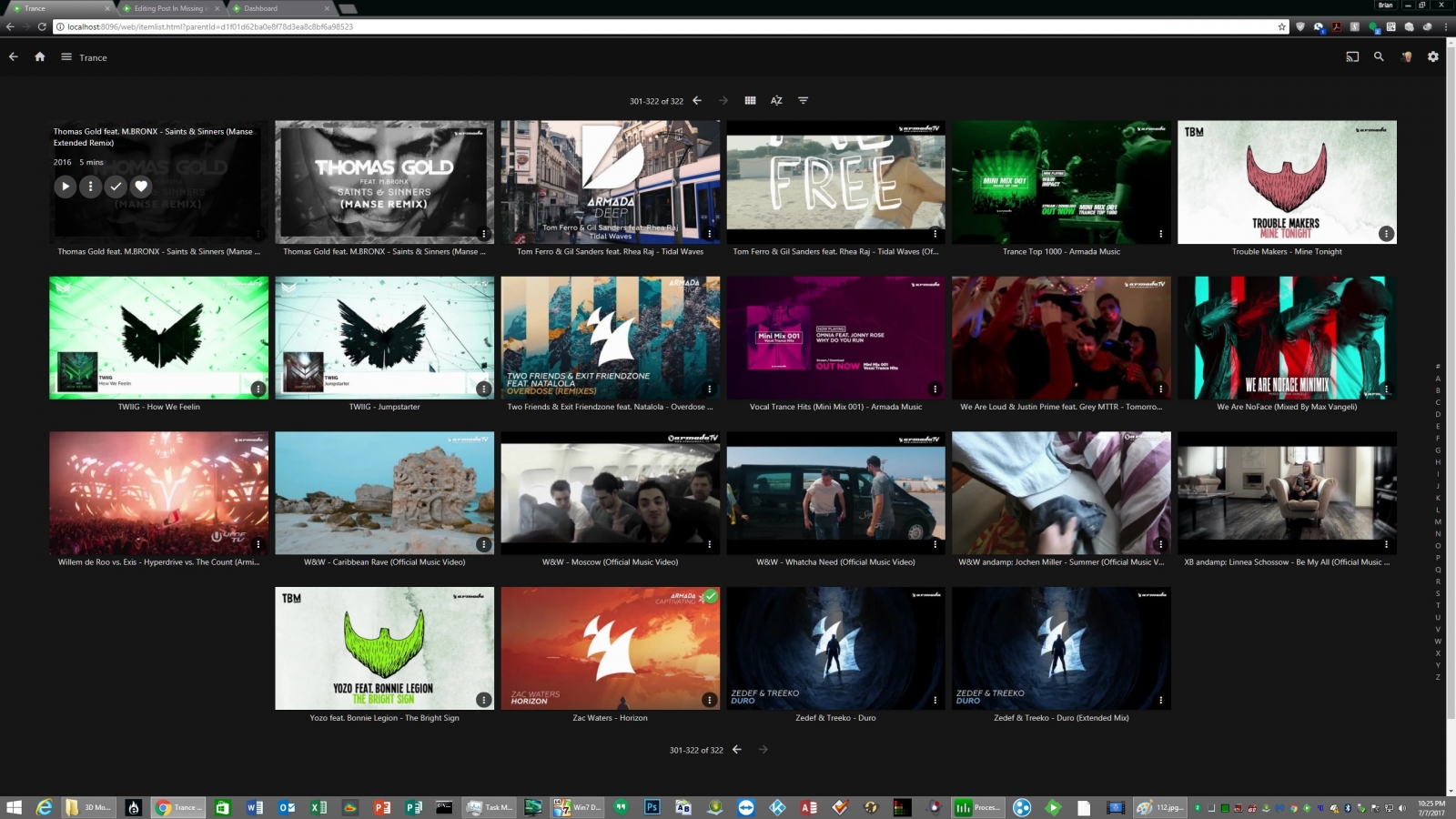Open the search magnifier in Emby header
Image resolution: width=1456 pixels, height=819 pixels.
click(x=1379, y=56)
